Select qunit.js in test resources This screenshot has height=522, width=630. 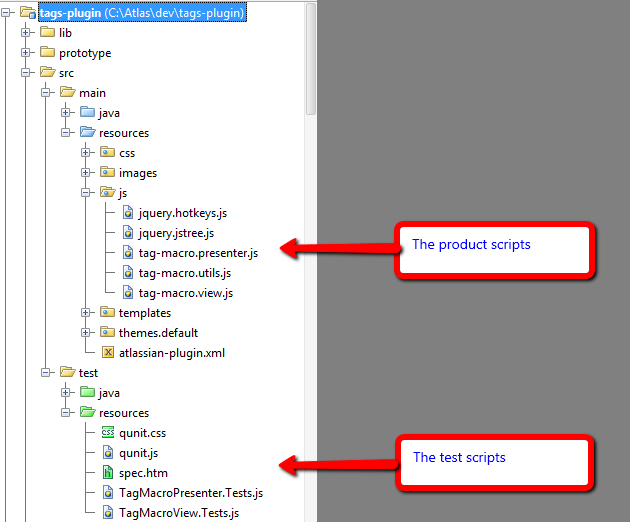pyautogui.click(x=138, y=453)
